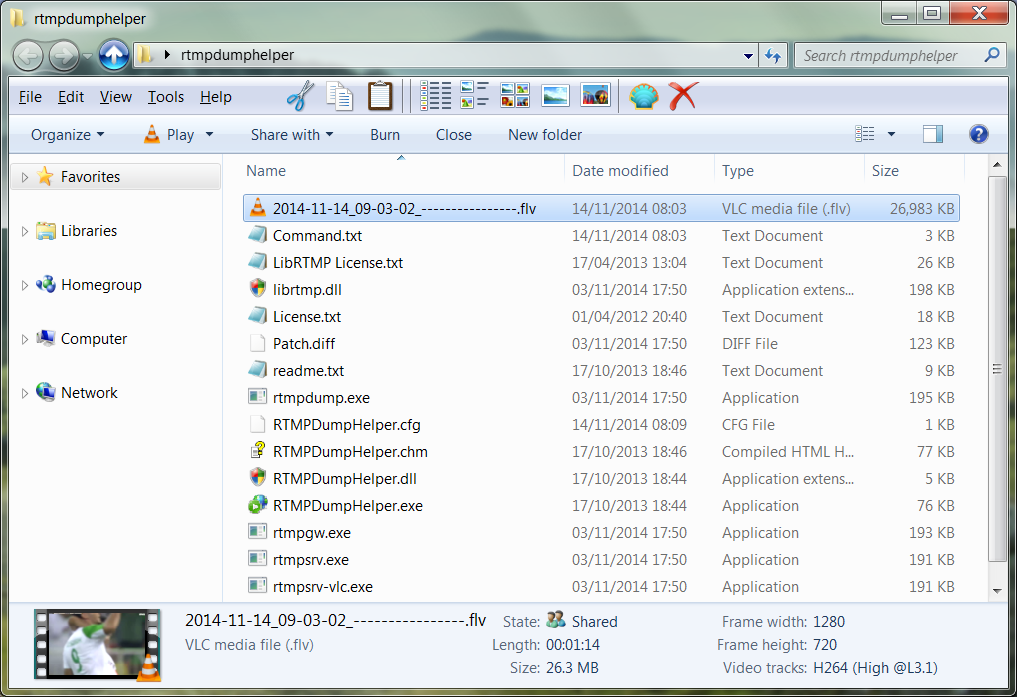The image size is (1017, 697).
Task: Select the rtmpgw.exe file
Action: point(601,533)
